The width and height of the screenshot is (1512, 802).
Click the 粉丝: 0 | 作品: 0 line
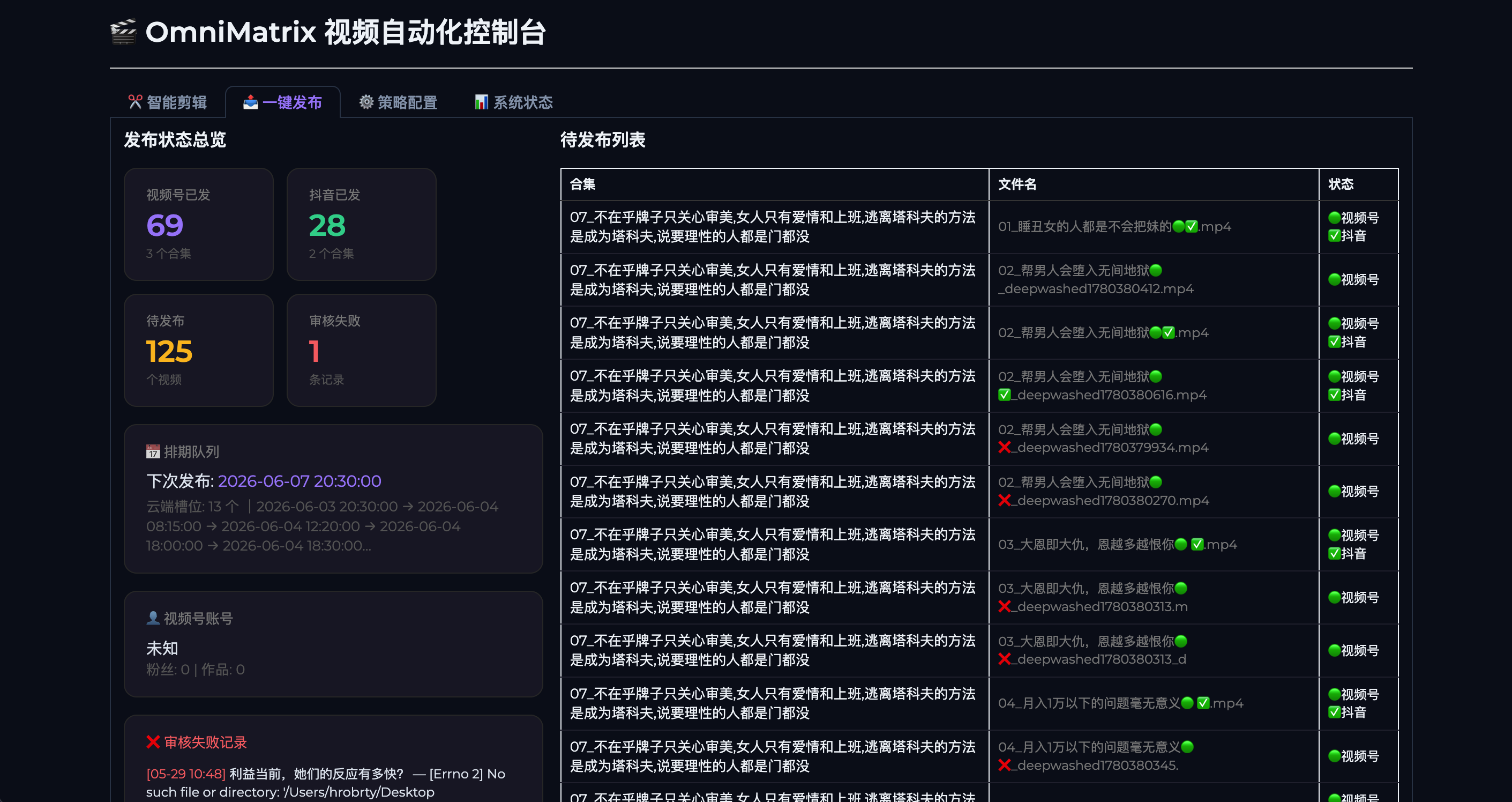[x=196, y=669]
